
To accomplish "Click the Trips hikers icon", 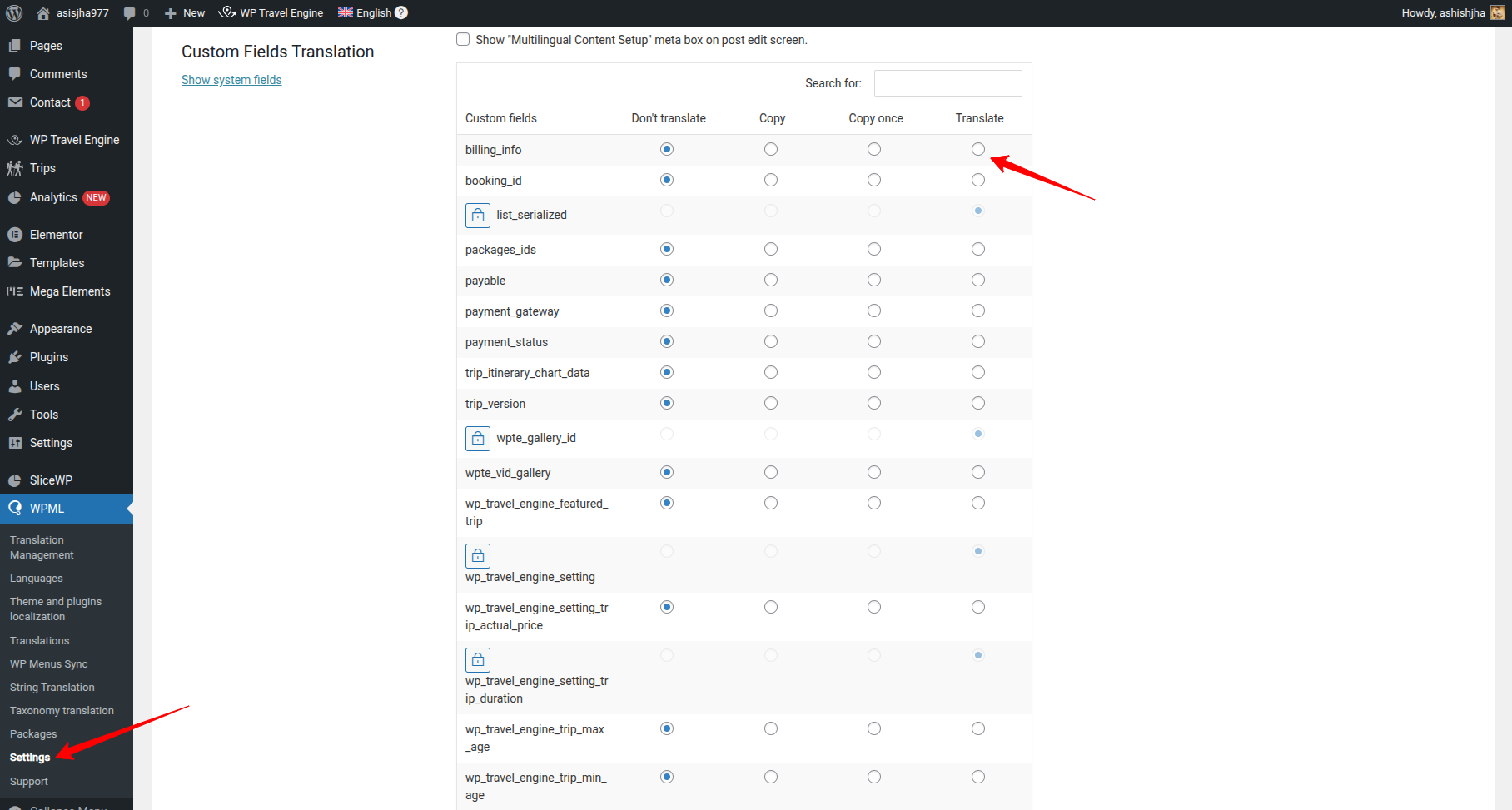I will (15, 168).
